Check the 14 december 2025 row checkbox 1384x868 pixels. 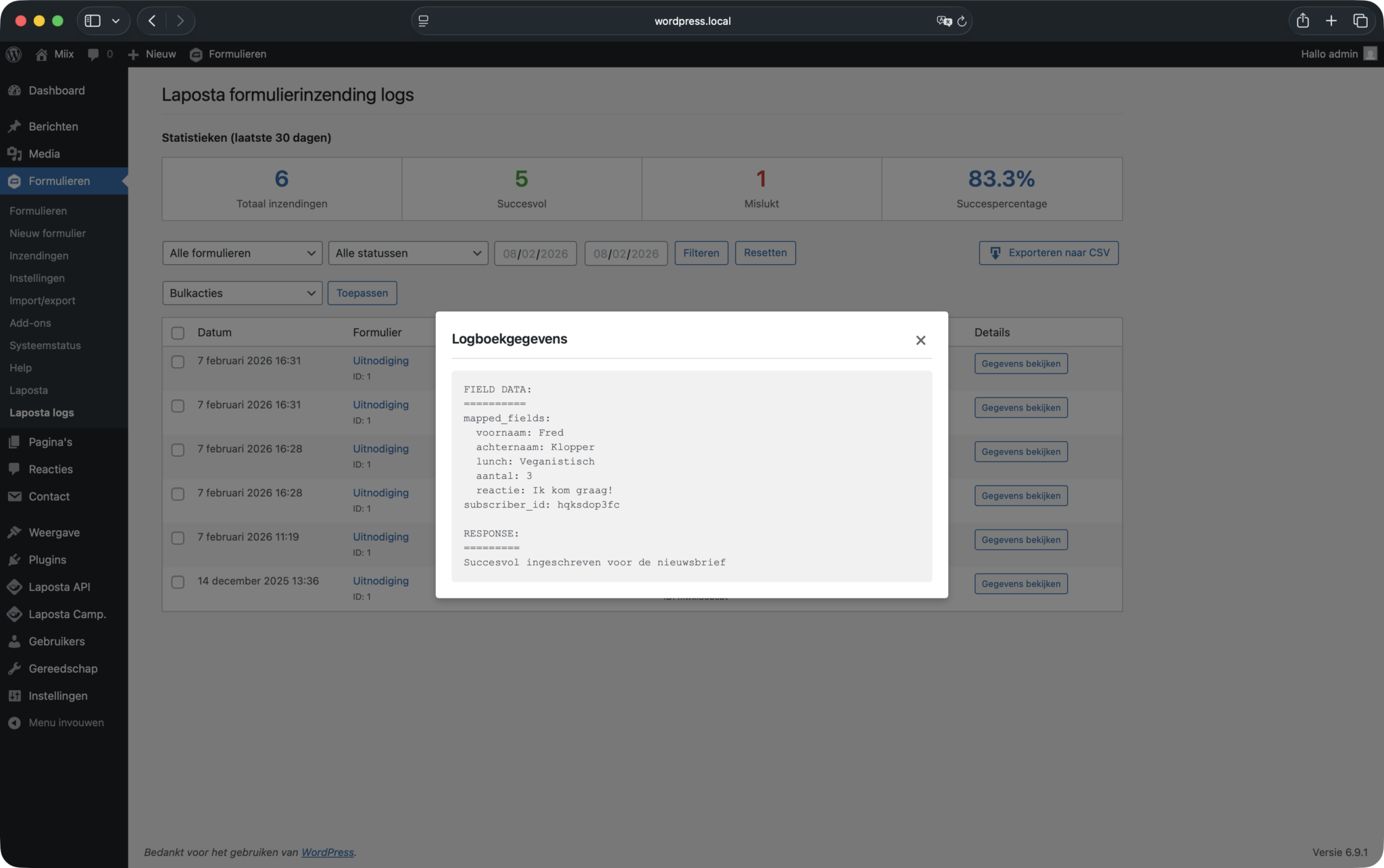[178, 582]
